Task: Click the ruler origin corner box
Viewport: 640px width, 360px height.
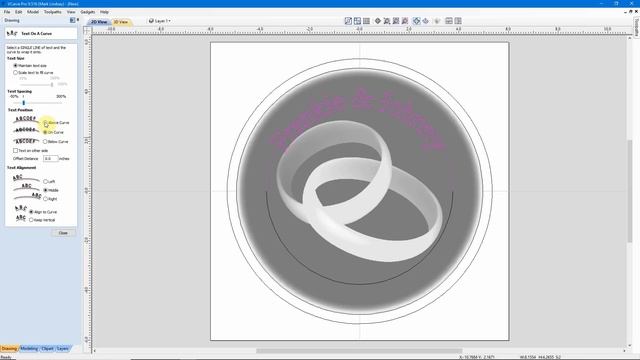Action: tap(87, 30)
